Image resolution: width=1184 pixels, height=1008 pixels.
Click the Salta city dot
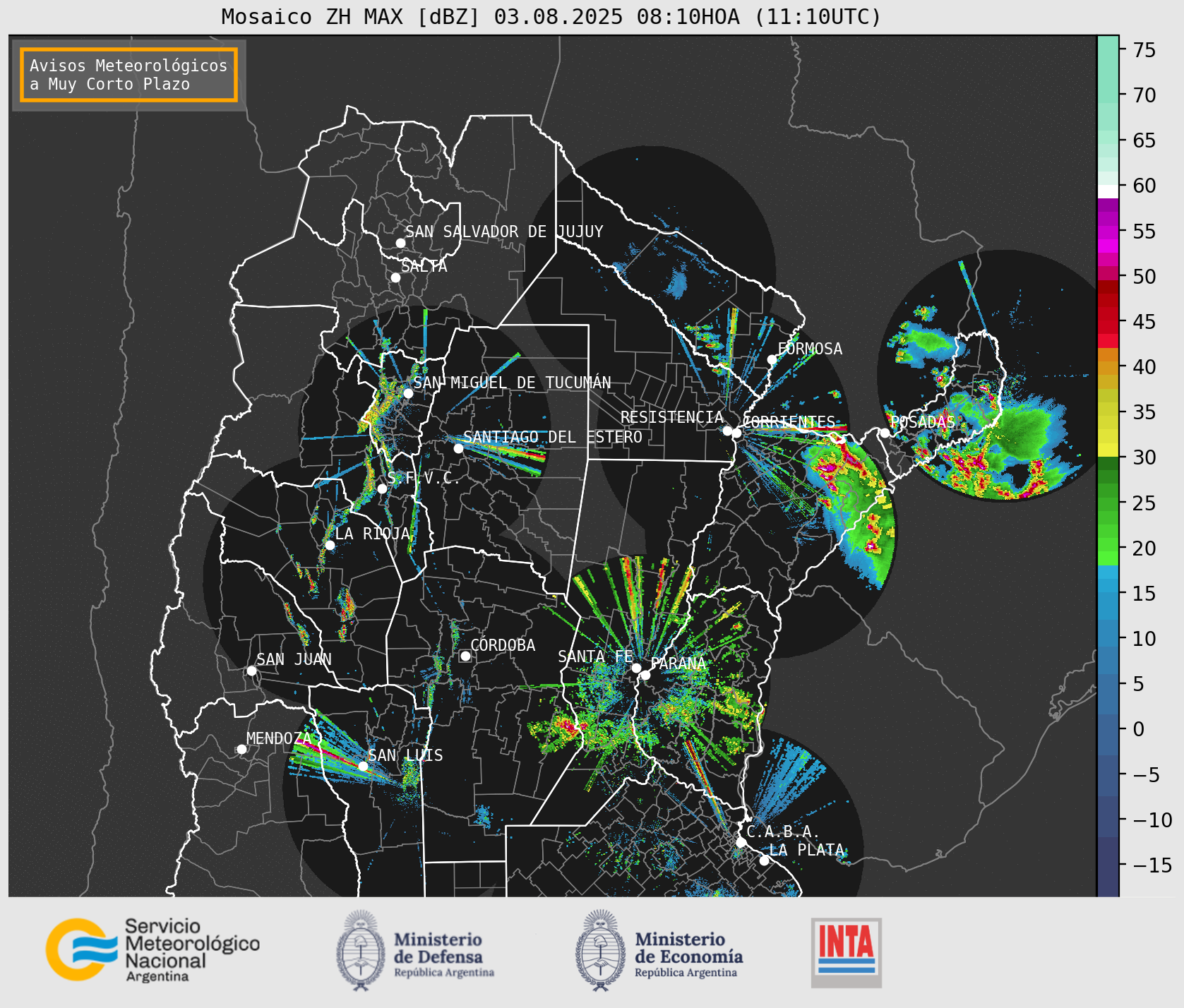tap(396, 277)
